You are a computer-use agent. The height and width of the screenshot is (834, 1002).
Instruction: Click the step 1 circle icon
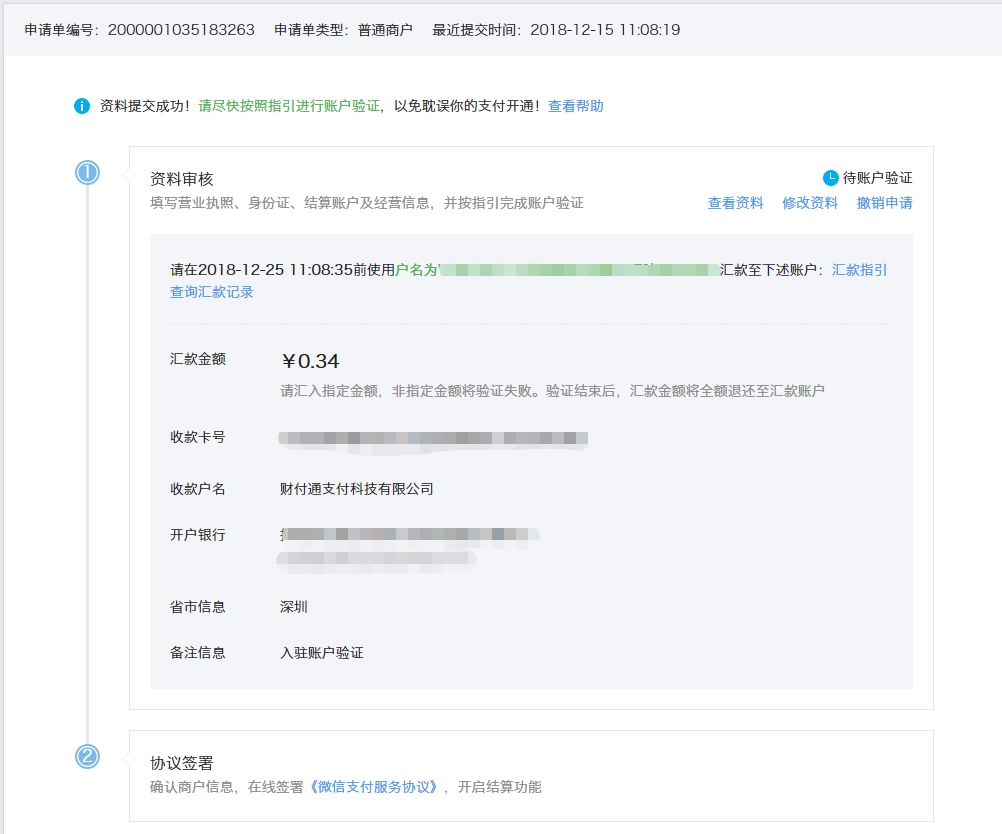click(88, 173)
